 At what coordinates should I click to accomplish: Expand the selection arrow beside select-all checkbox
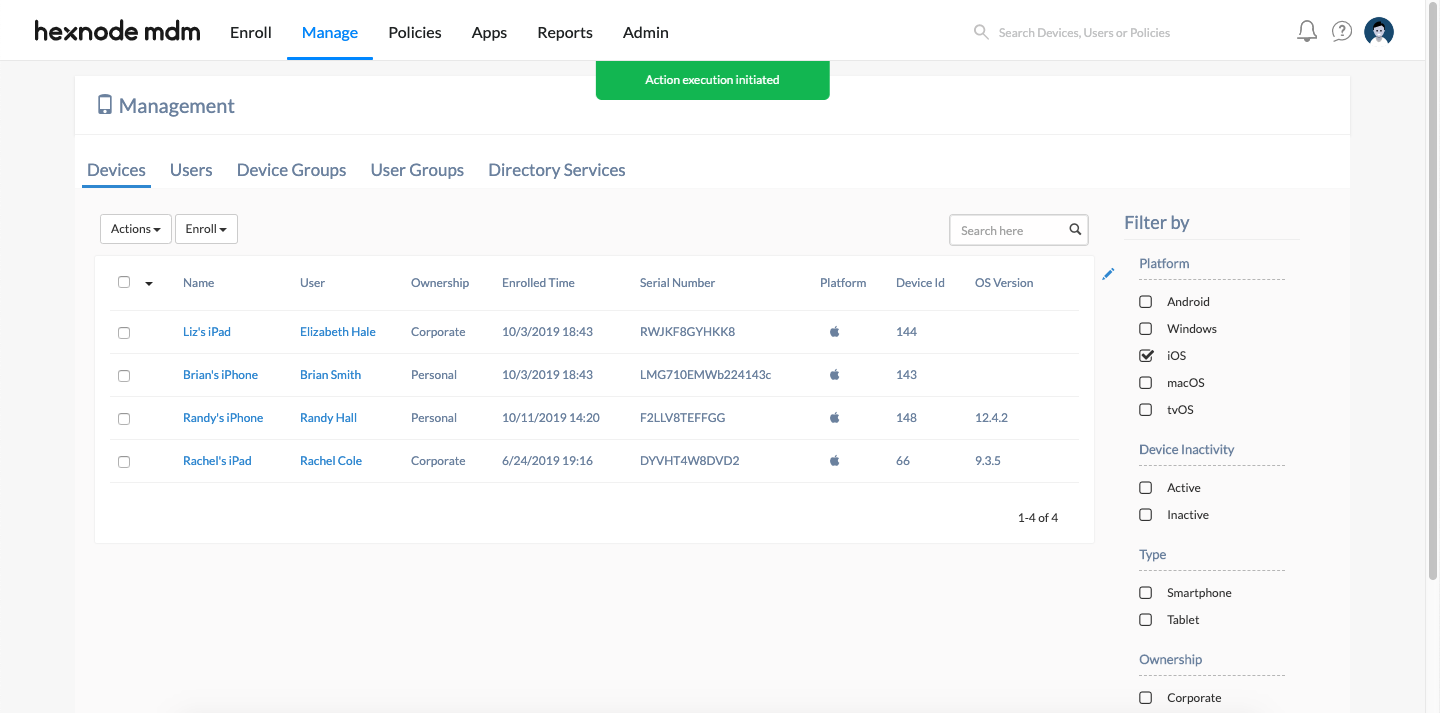tap(149, 284)
